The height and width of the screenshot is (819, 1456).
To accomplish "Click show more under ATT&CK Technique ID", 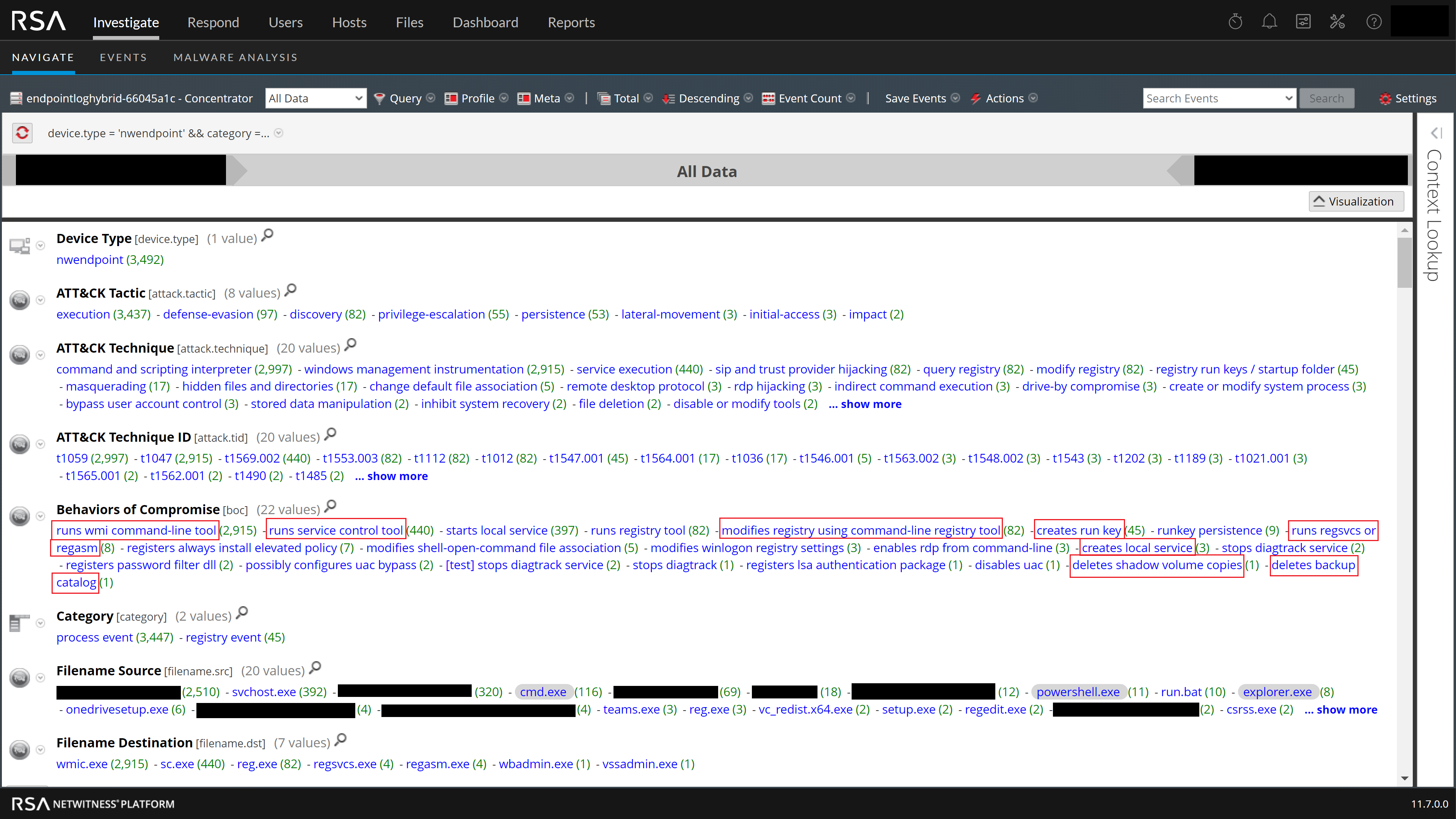I will (391, 476).
